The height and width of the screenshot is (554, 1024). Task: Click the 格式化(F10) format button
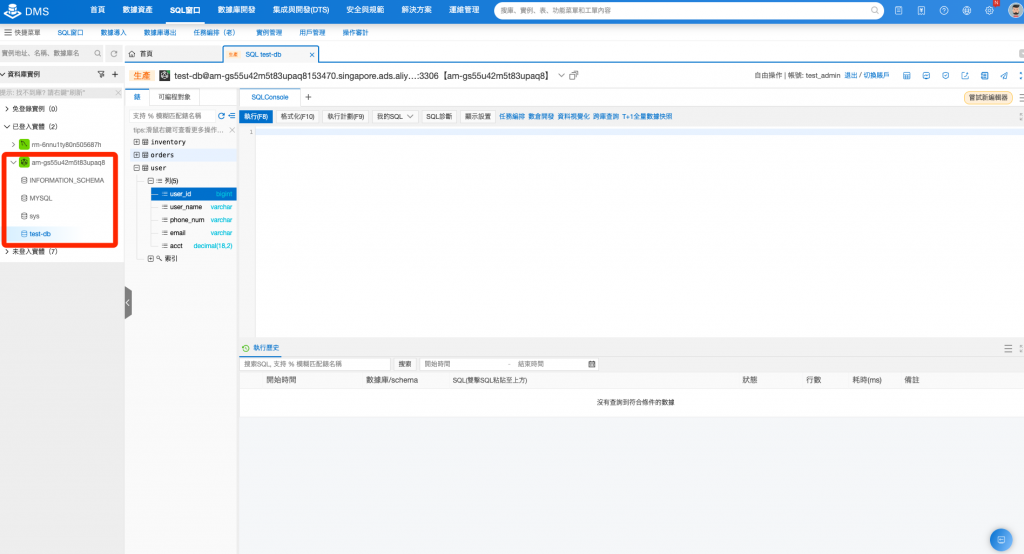click(298, 116)
